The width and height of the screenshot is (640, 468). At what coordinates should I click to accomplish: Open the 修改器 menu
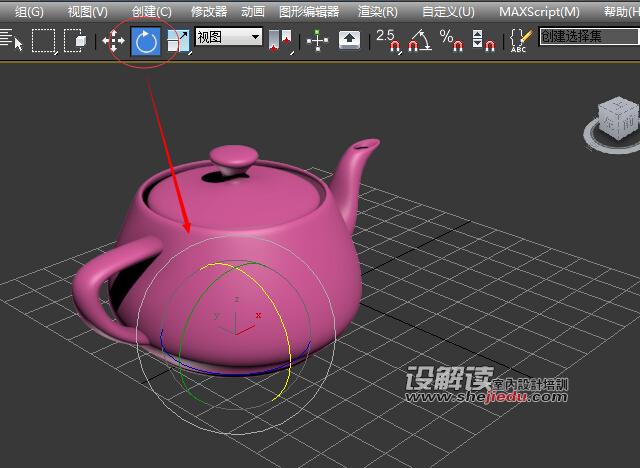tap(209, 12)
